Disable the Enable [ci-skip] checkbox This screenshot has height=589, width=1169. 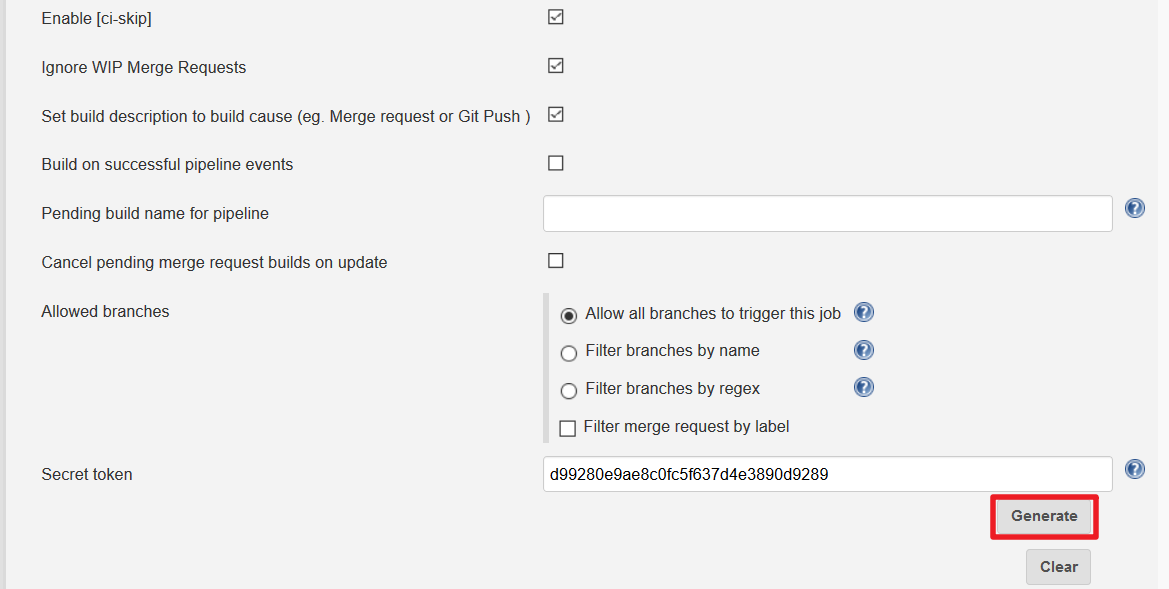556,17
